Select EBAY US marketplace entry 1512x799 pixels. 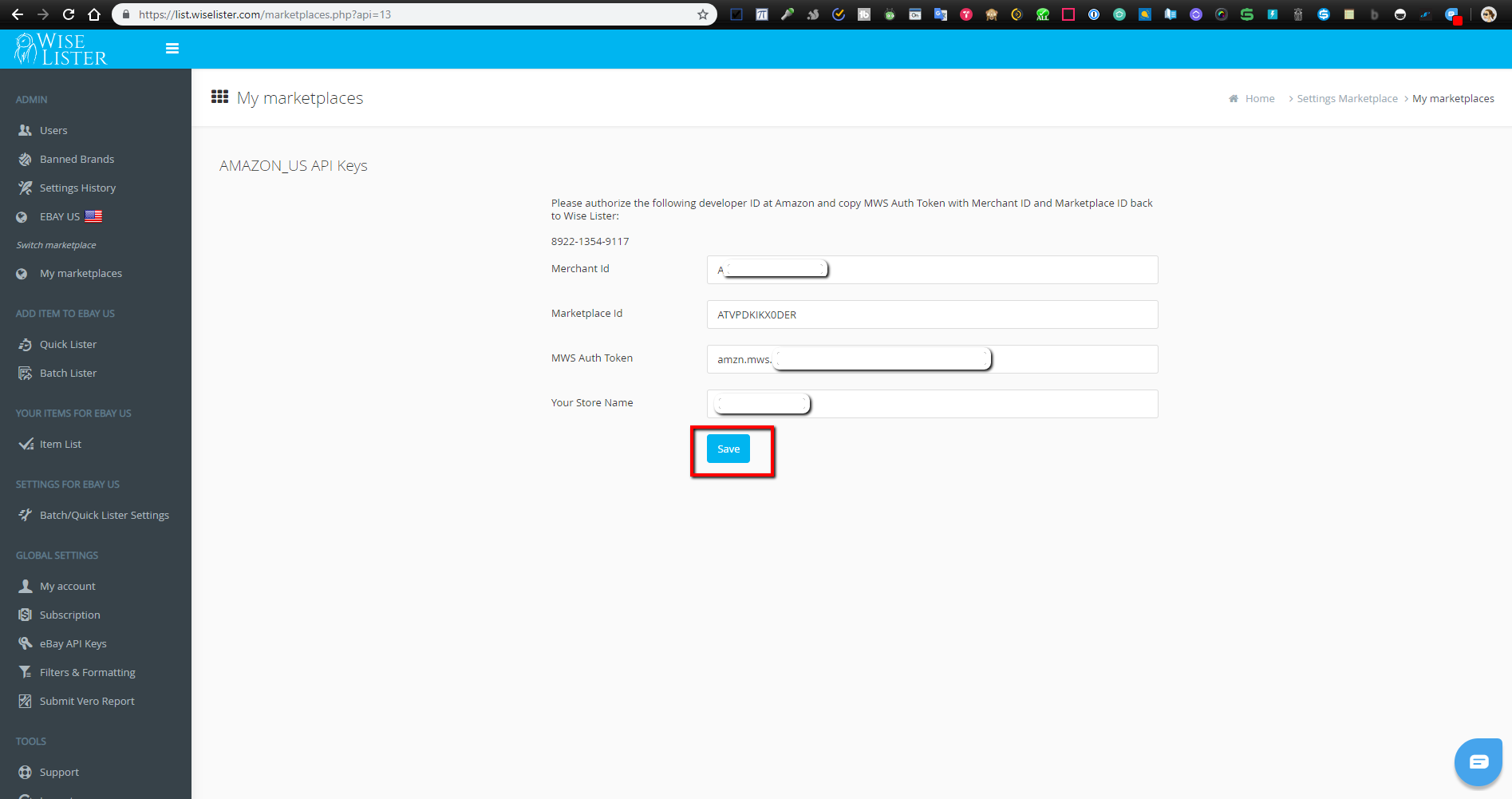(60, 216)
